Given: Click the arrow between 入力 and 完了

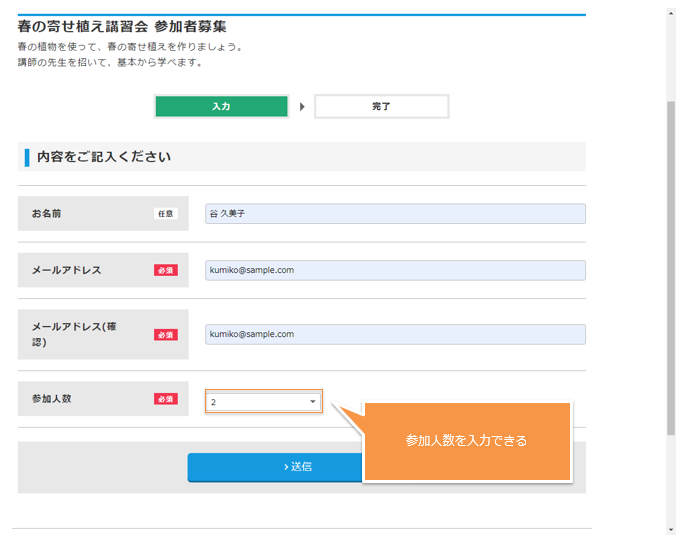Looking at the screenshot, I should tap(302, 106).
